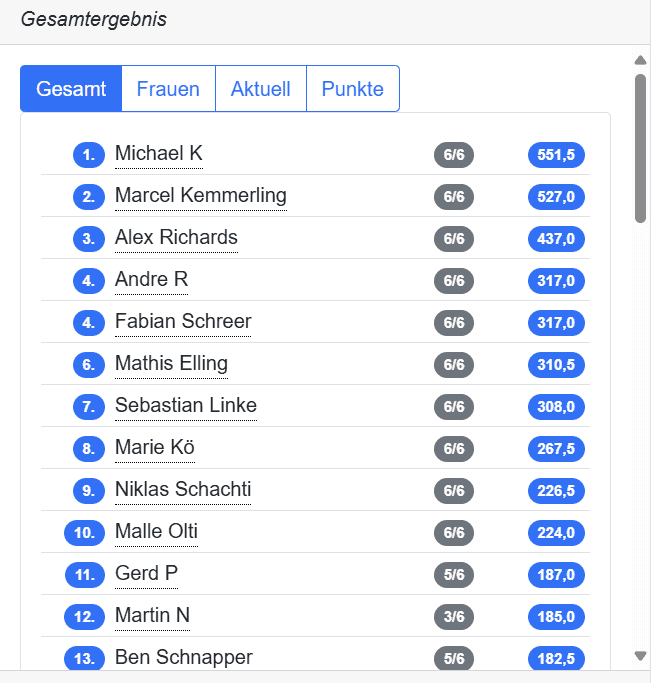Click the rank 1 badge
Screen dimensions: 653x683
pos(89,155)
